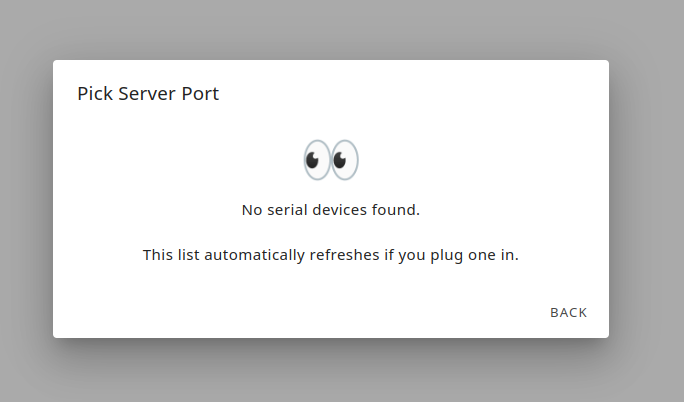Click the "Pick Server Port" dialog title
Viewport: 684px width, 402px height.
[148, 94]
